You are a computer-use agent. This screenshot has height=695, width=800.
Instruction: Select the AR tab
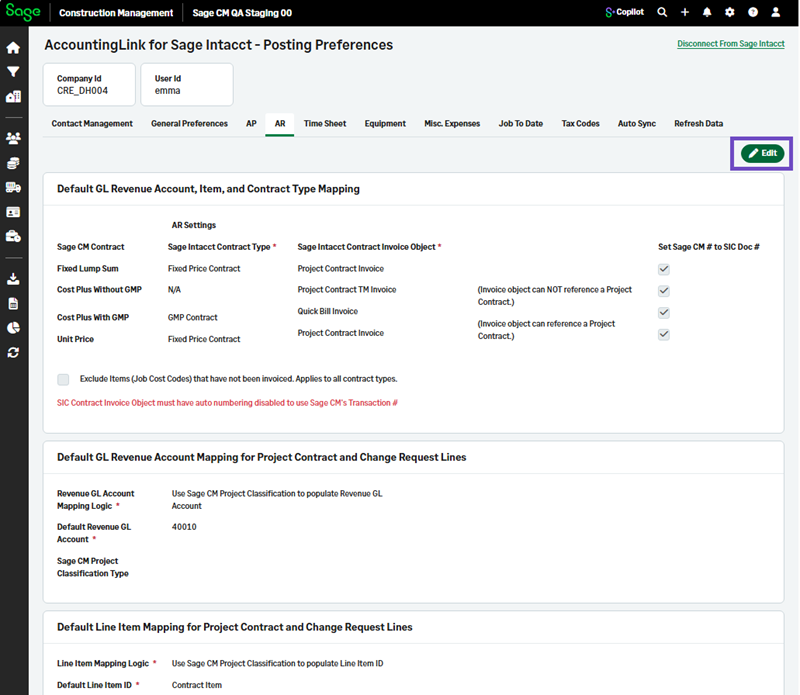pos(280,123)
